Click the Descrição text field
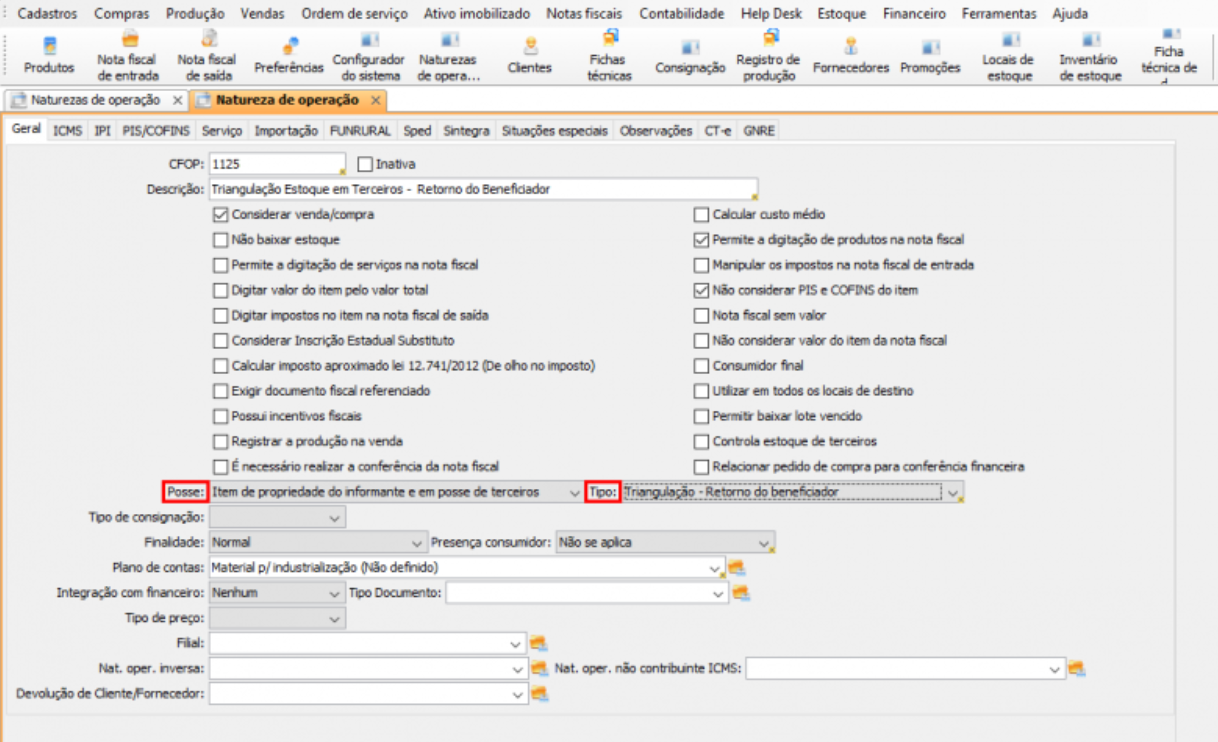 (x=480, y=189)
